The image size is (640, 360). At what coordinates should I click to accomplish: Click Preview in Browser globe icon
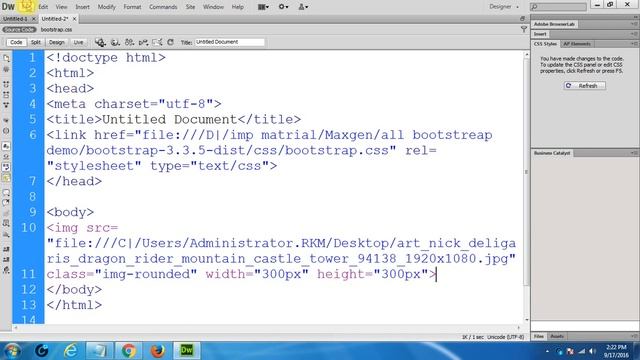point(116,42)
